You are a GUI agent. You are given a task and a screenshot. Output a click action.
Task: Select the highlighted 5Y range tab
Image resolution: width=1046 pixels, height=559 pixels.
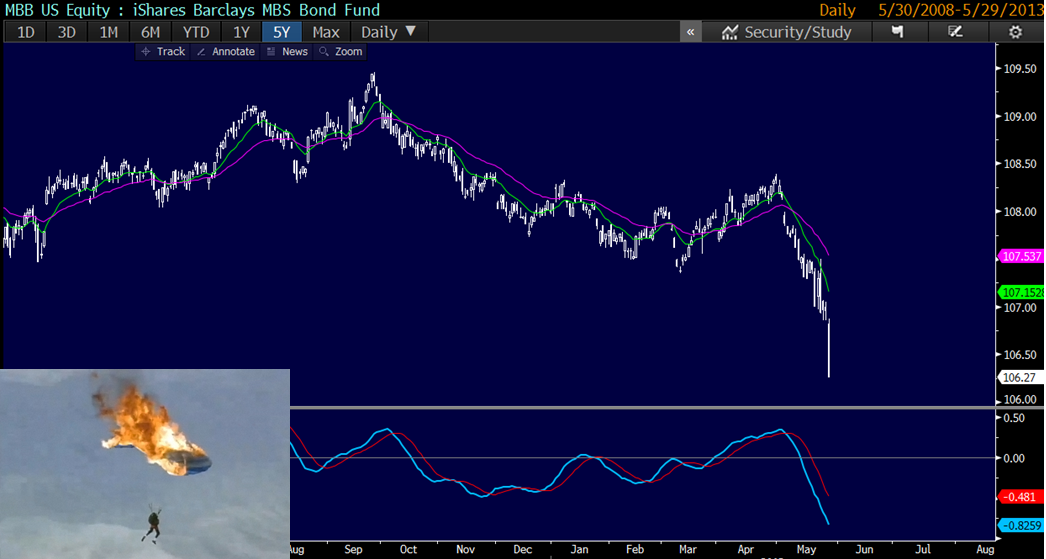point(282,32)
